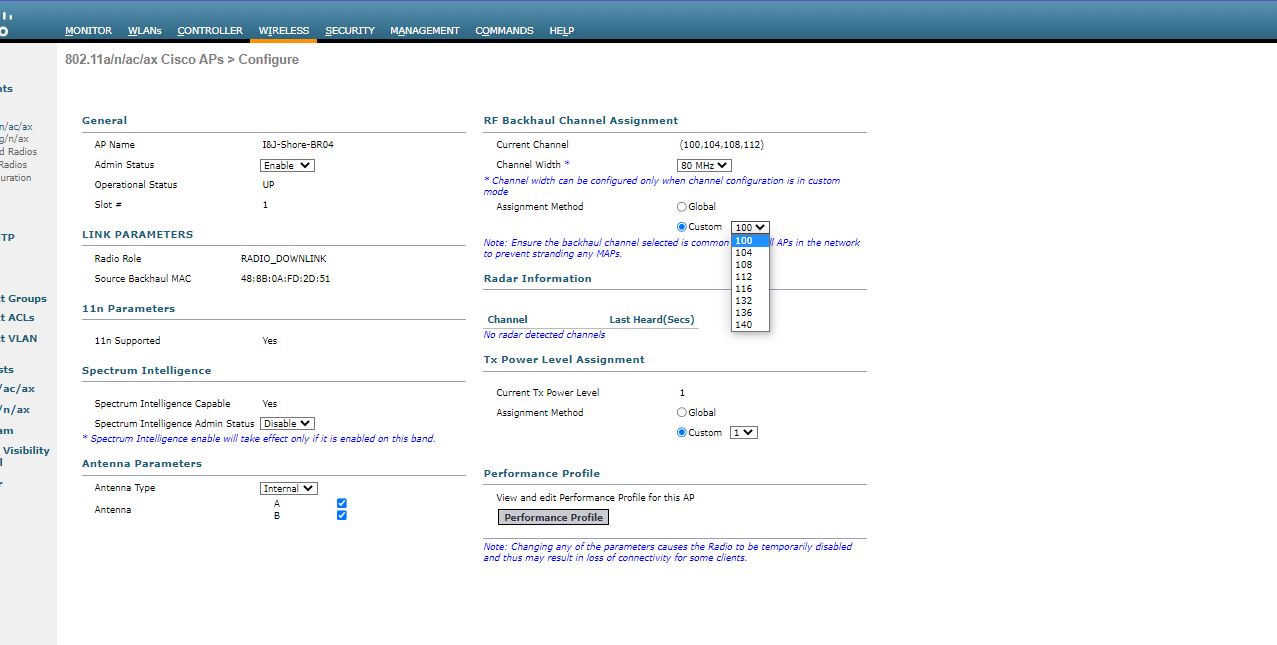Uncheck the Antenna A checkbox
This screenshot has width=1277, height=645.
pyautogui.click(x=342, y=503)
